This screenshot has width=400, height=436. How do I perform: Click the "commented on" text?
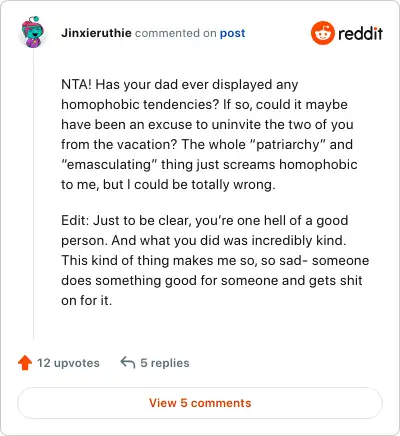pyautogui.click(x=176, y=33)
